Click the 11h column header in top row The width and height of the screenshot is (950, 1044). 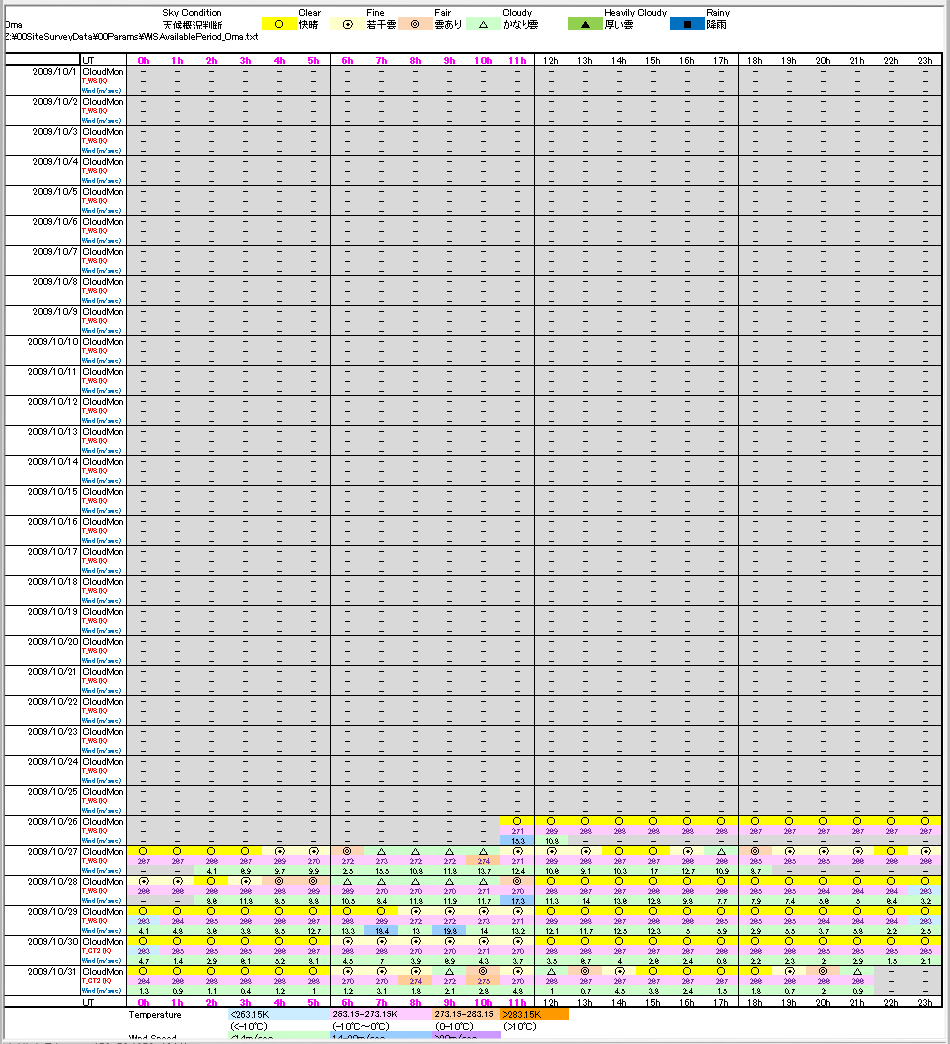tap(517, 61)
